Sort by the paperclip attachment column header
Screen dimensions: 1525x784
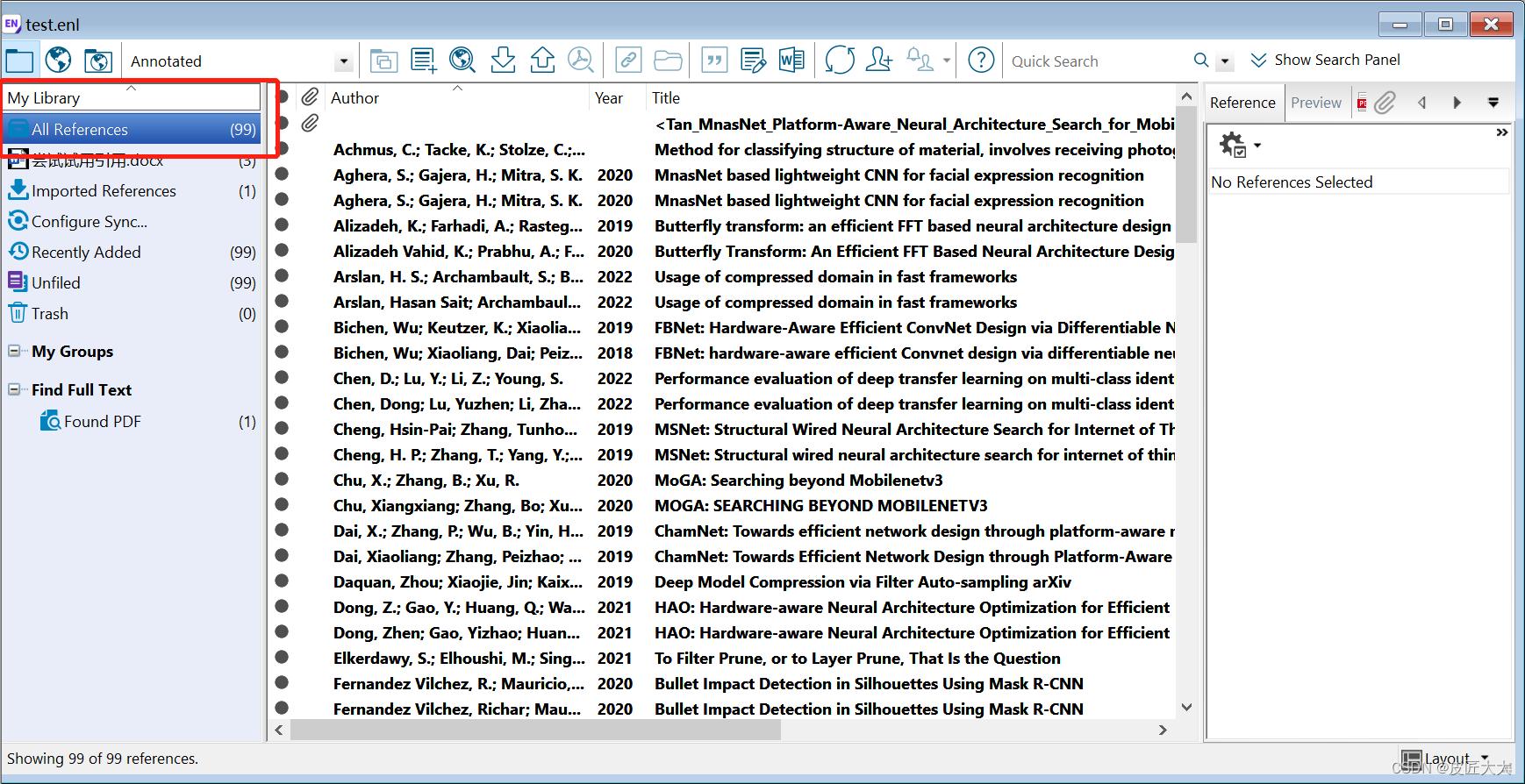tap(310, 97)
